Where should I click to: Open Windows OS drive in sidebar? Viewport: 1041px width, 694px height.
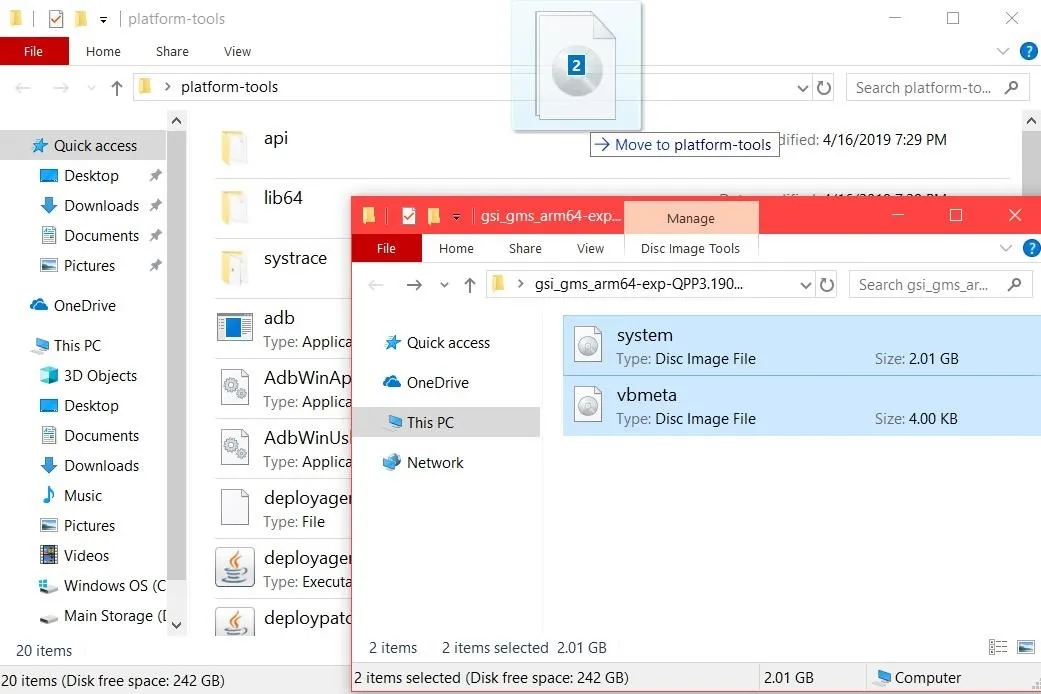click(102, 586)
